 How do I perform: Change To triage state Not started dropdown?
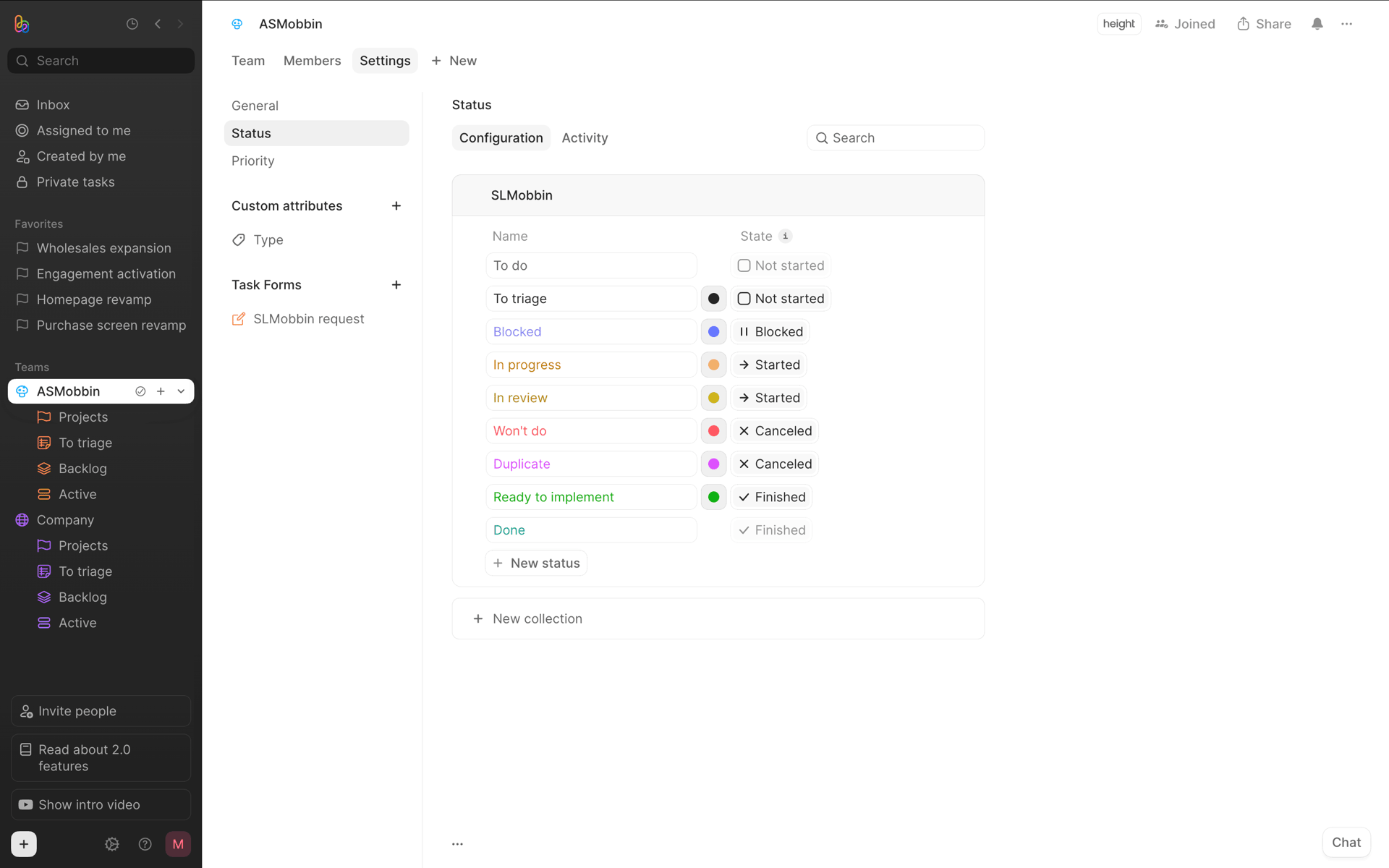pyautogui.click(x=781, y=299)
